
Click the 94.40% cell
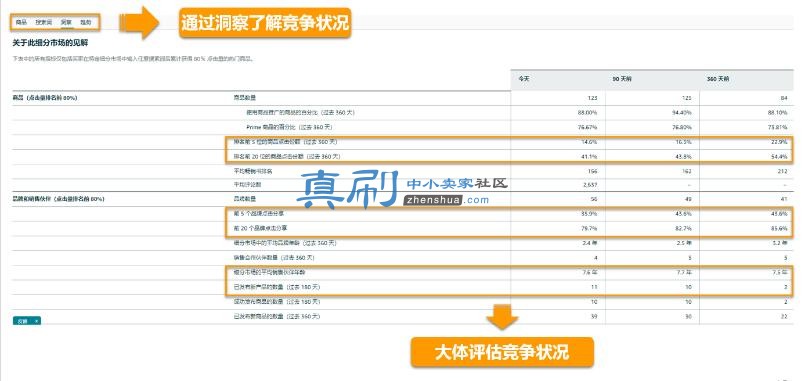(x=682, y=112)
